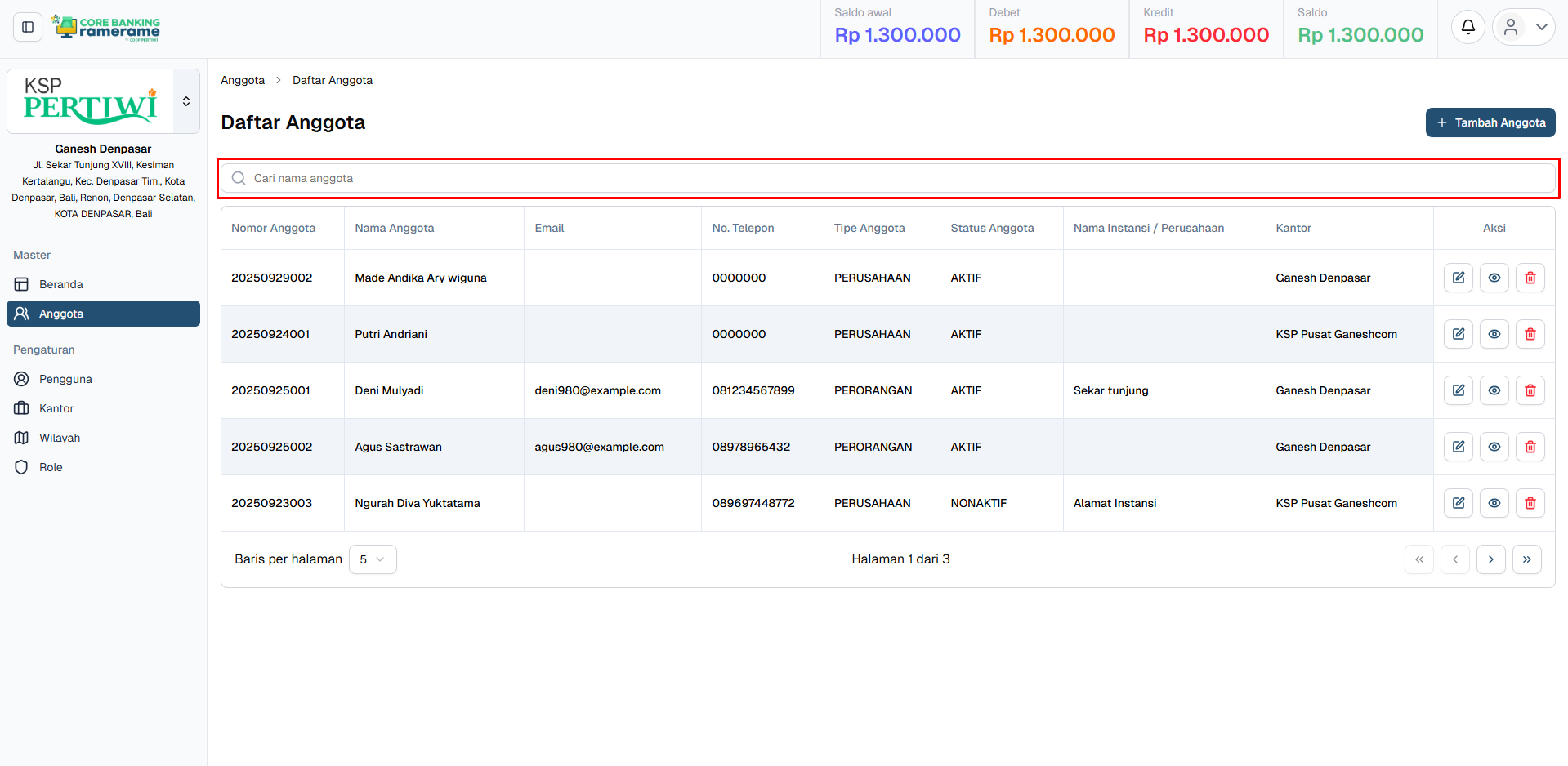Open notifications via the bell icon

click(1467, 26)
